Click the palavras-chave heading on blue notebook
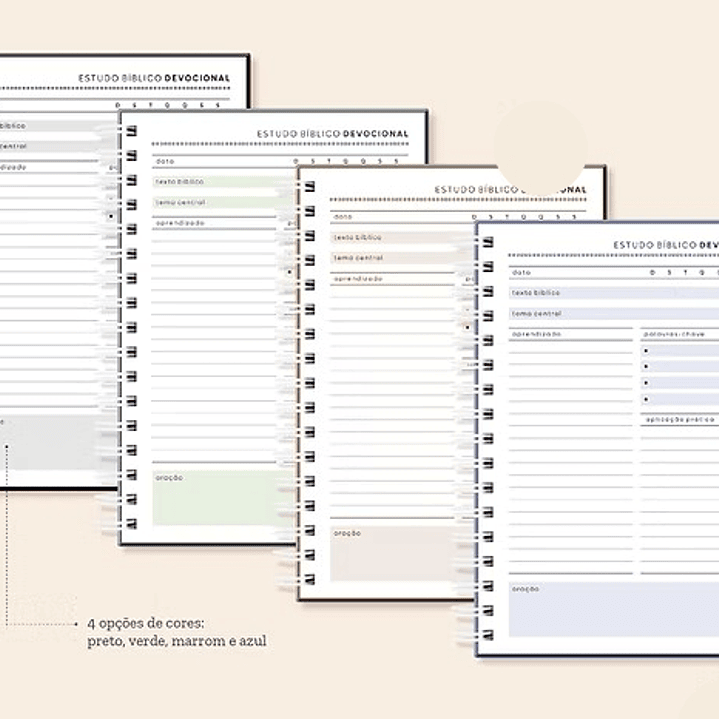 click(x=674, y=333)
